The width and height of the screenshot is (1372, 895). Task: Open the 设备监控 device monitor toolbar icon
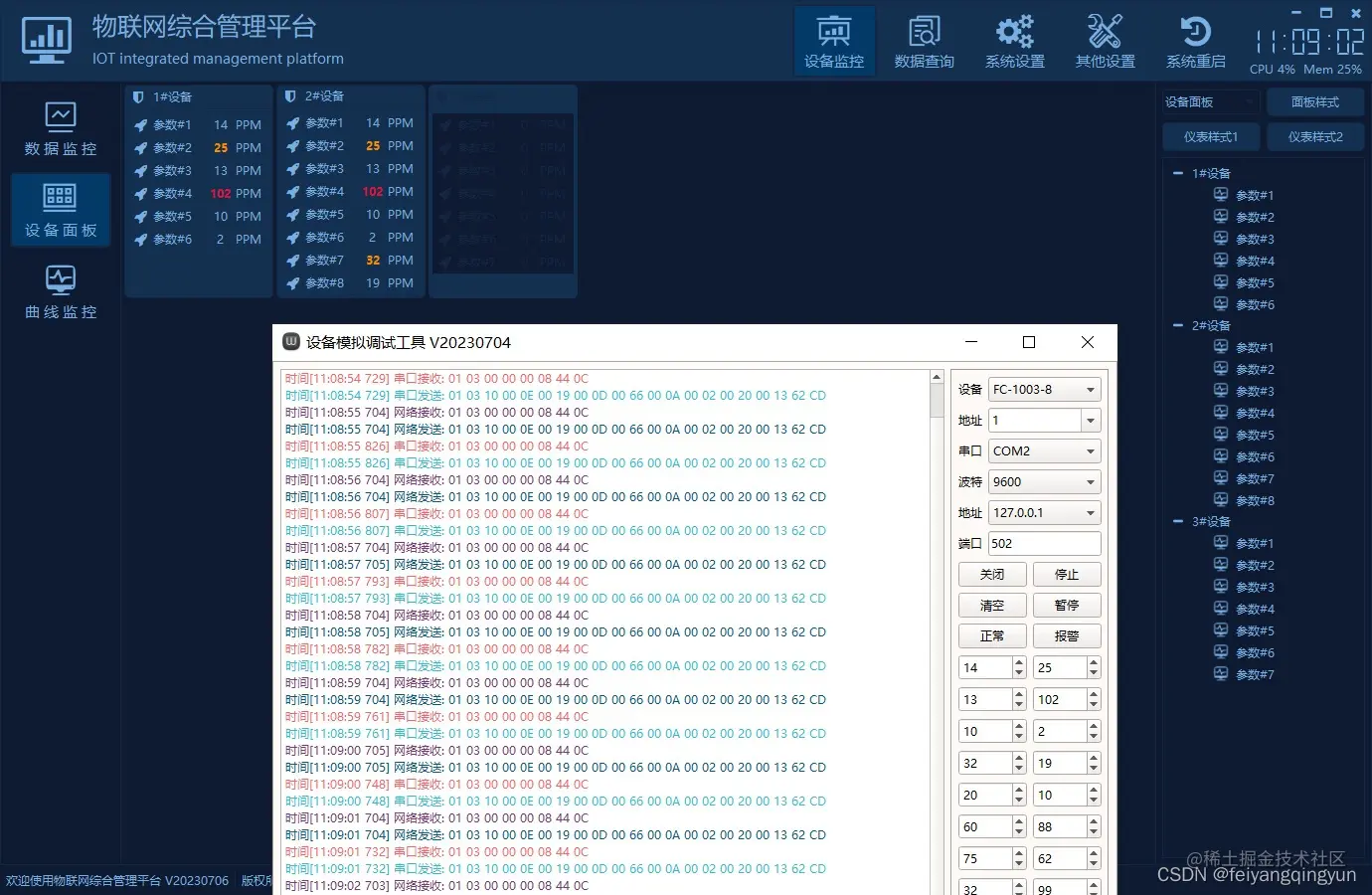click(x=834, y=40)
